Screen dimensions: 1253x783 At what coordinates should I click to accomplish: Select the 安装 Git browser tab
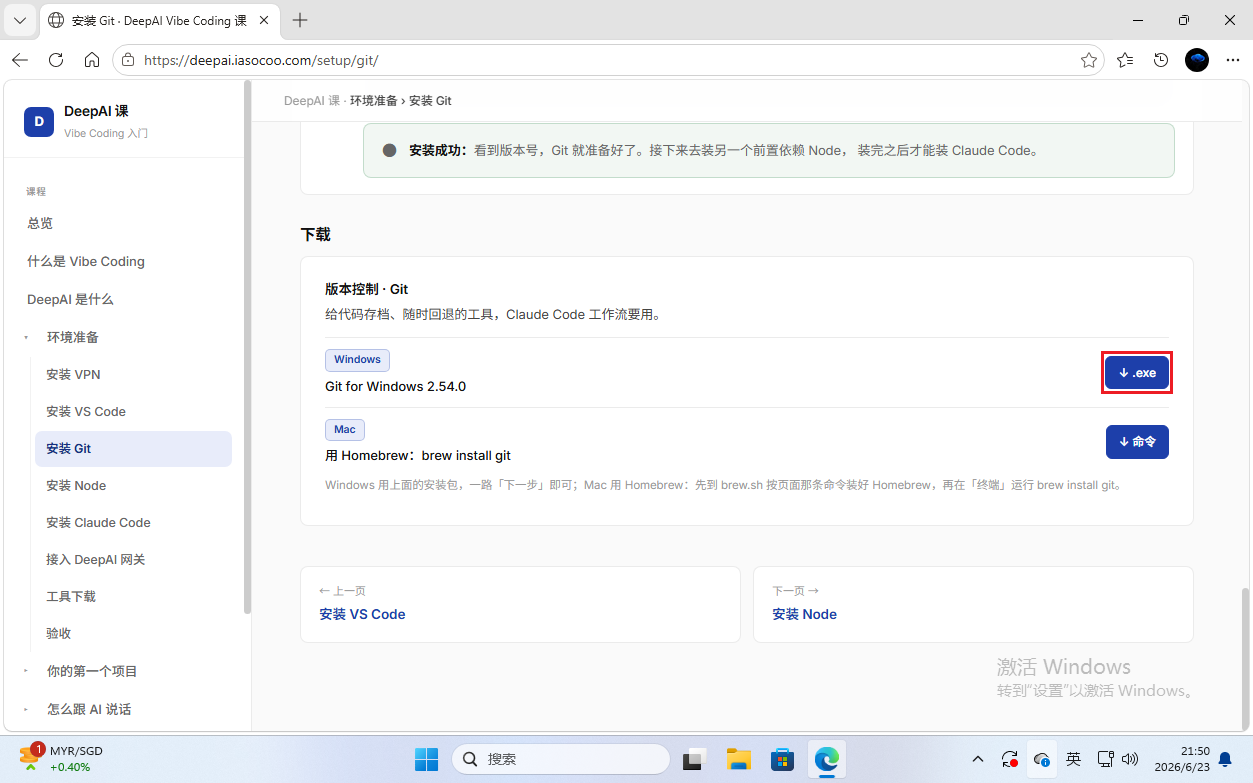[x=160, y=20]
